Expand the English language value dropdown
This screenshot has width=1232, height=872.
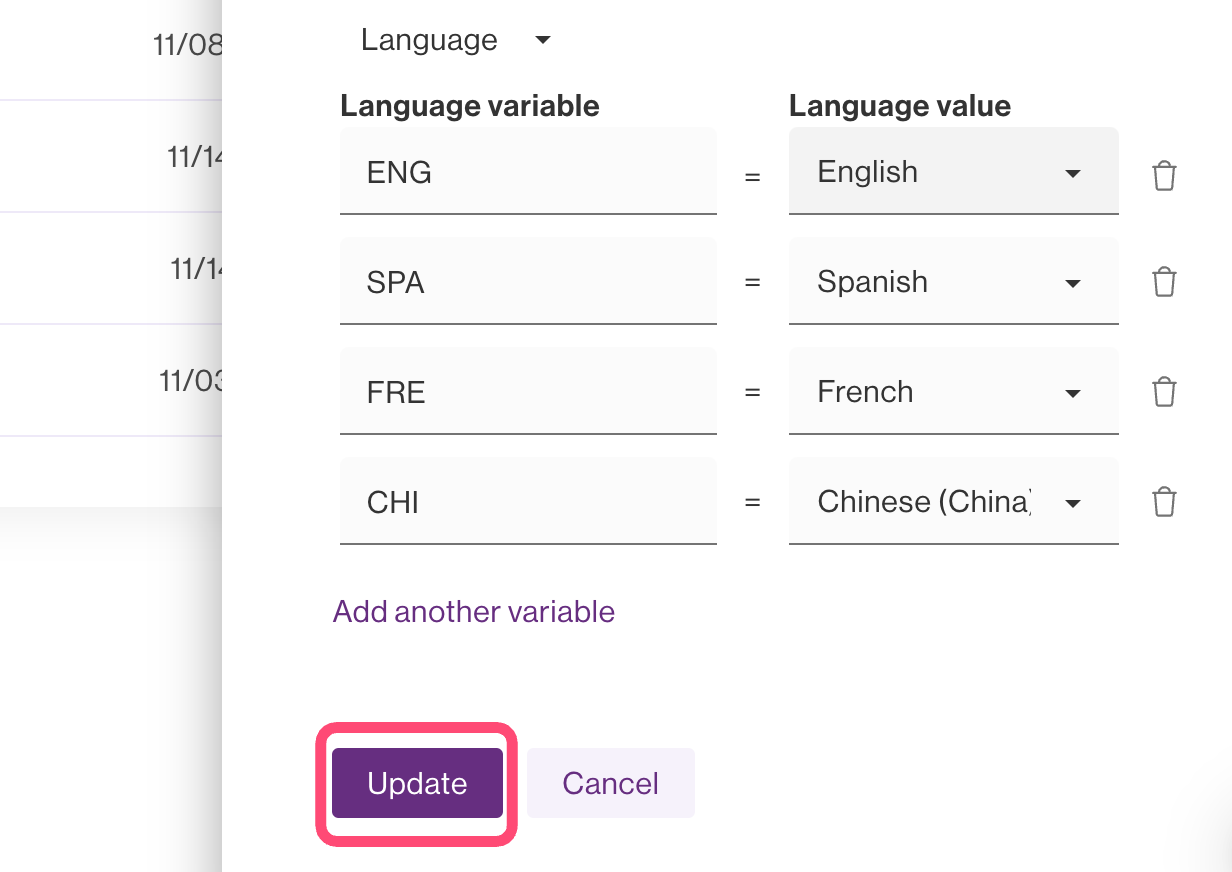[953, 172]
